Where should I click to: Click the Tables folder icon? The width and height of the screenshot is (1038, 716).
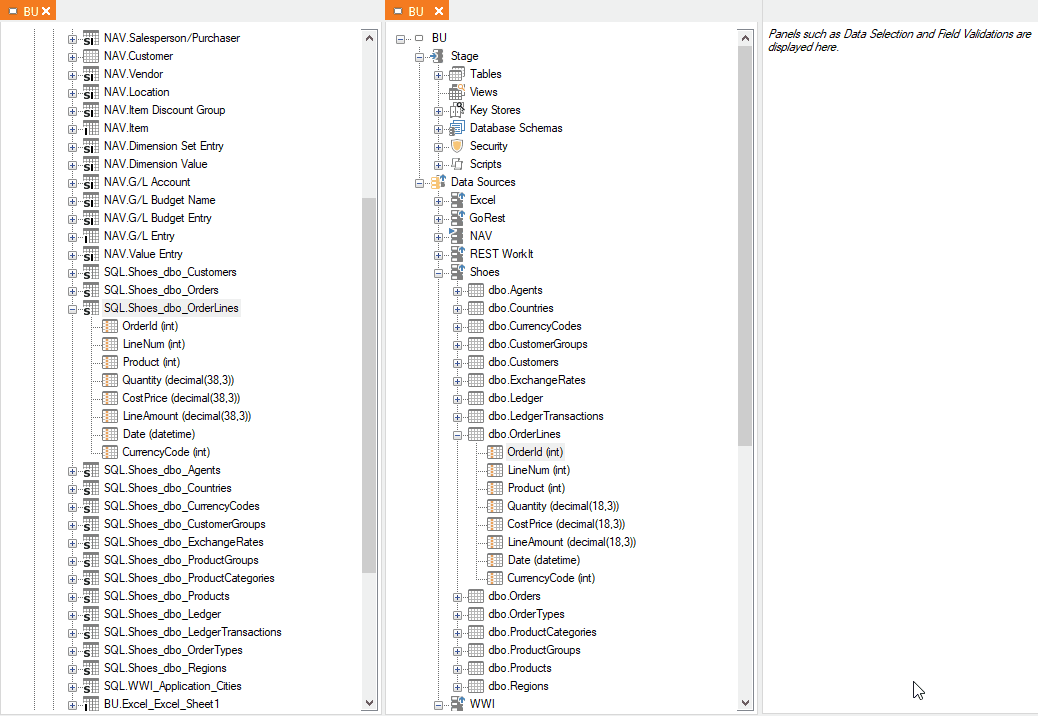(457, 74)
